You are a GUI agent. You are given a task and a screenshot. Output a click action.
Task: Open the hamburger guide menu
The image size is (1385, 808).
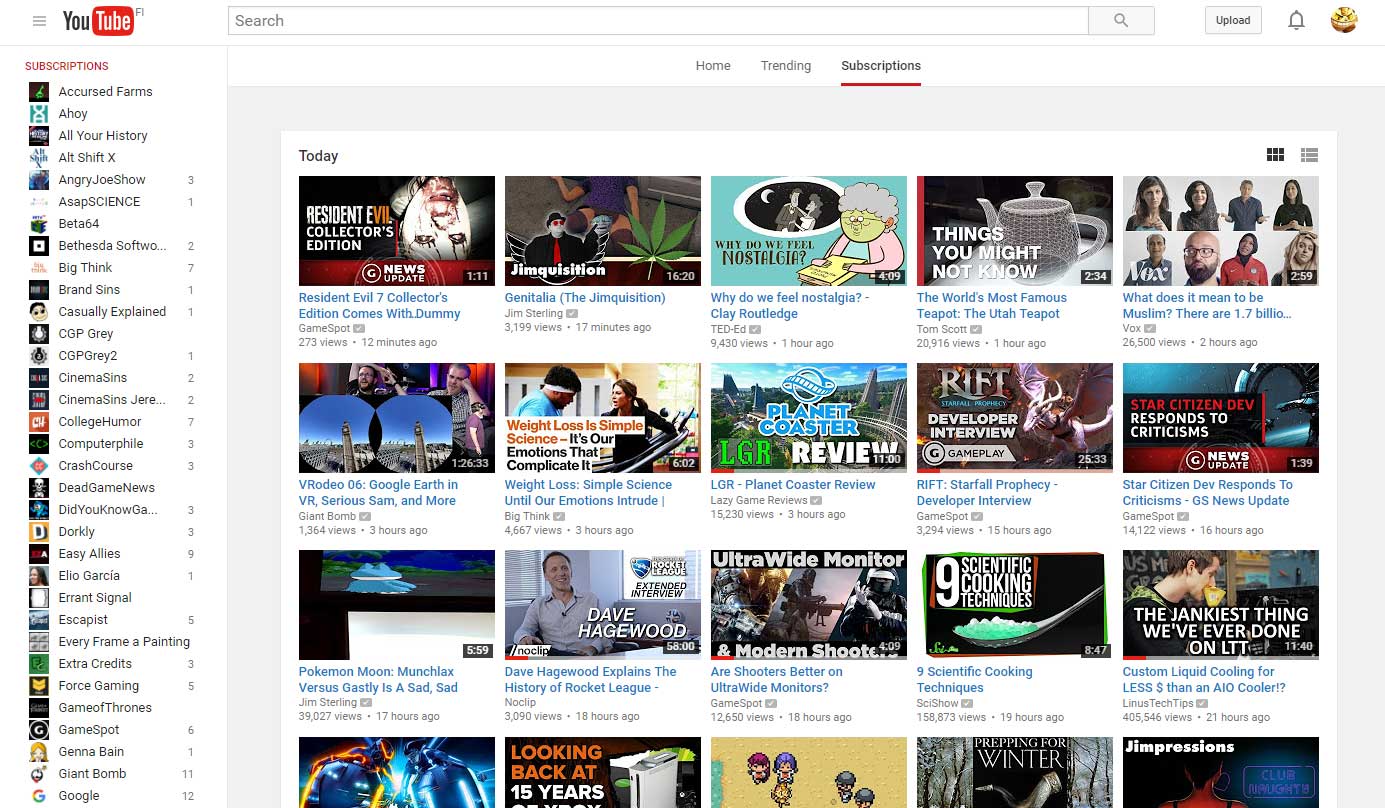point(39,21)
